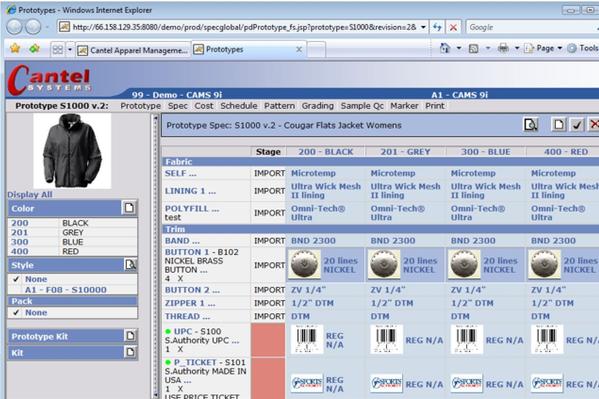The height and width of the screenshot is (399, 599).
Task: Open the address bar URL dropdown arrow
Action: click(423, 27)
